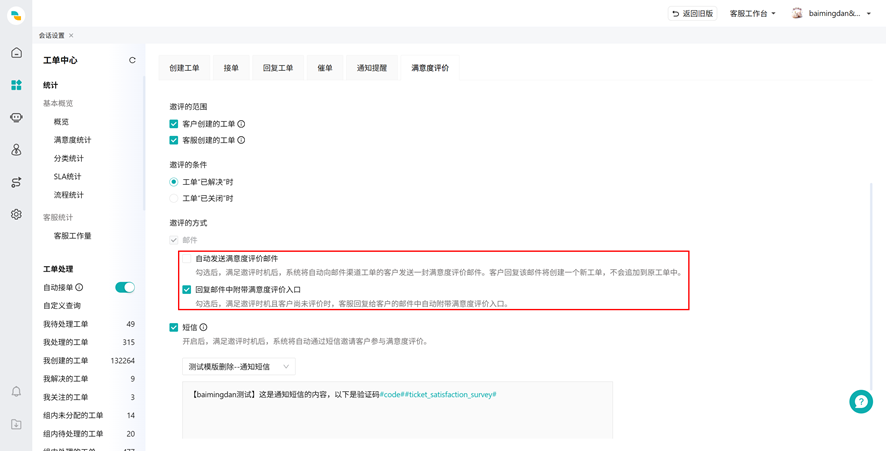Switch to the 催单 tab
This screenshot has height=451, width=886.
(325, 68)
